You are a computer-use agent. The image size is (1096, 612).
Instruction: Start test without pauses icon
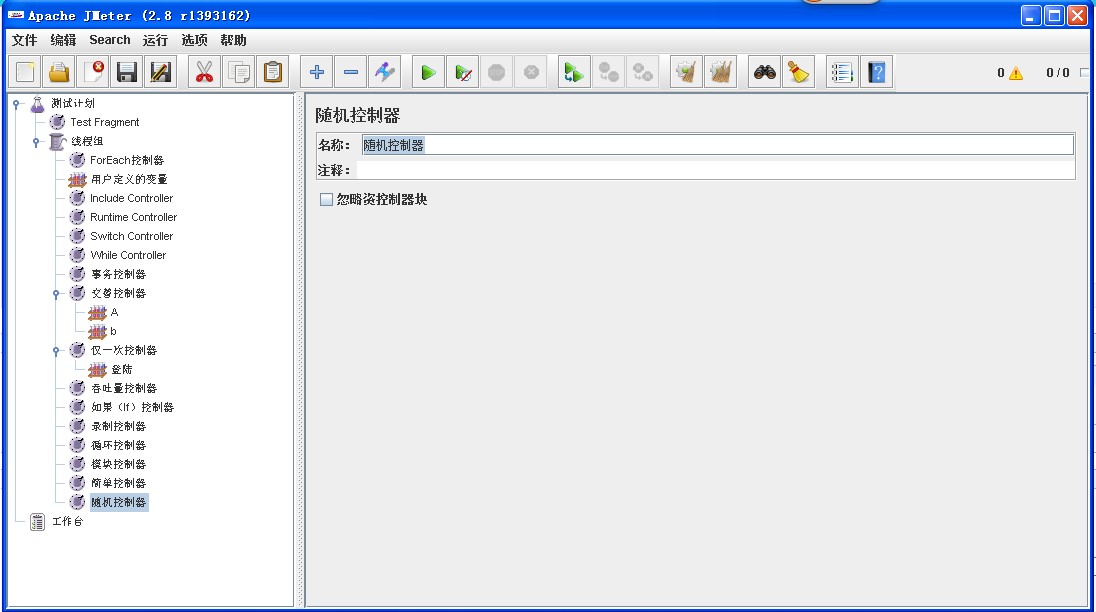click(463, 72)
